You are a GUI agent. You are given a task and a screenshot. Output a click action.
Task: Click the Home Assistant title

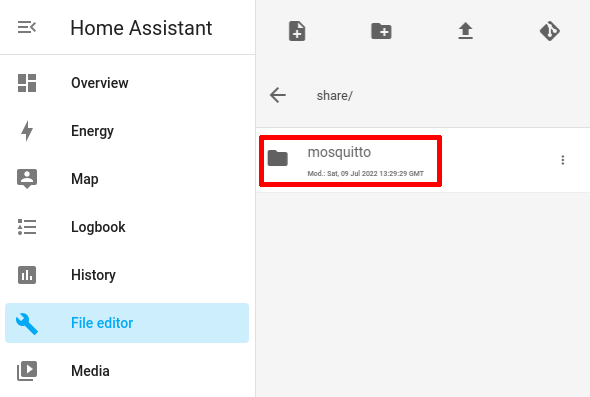tap(141, 28)
